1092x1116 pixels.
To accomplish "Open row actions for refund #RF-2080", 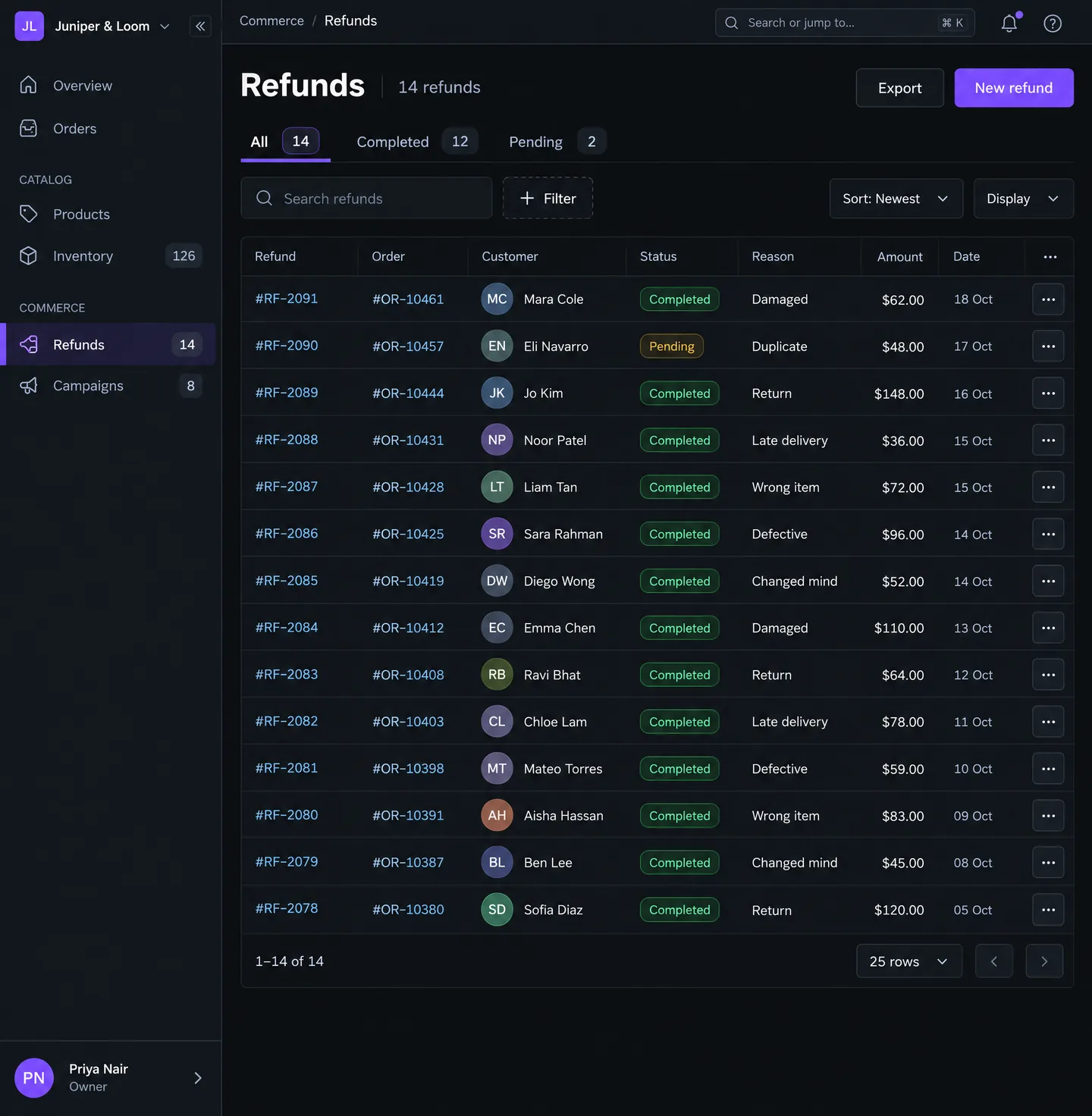I will (1048, 816).
